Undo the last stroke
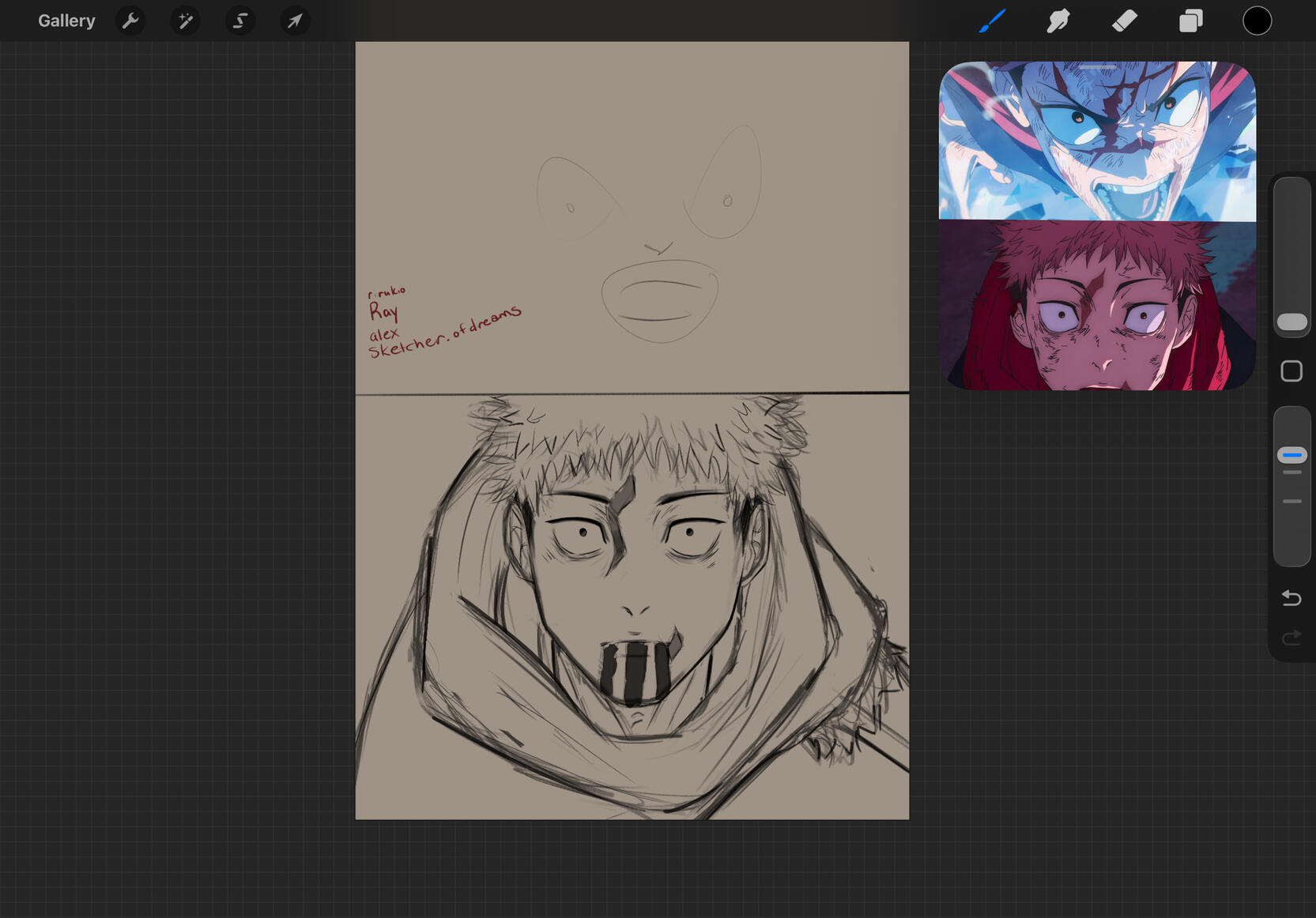This screenshot has height=918, width=1316. (1291, 597)
